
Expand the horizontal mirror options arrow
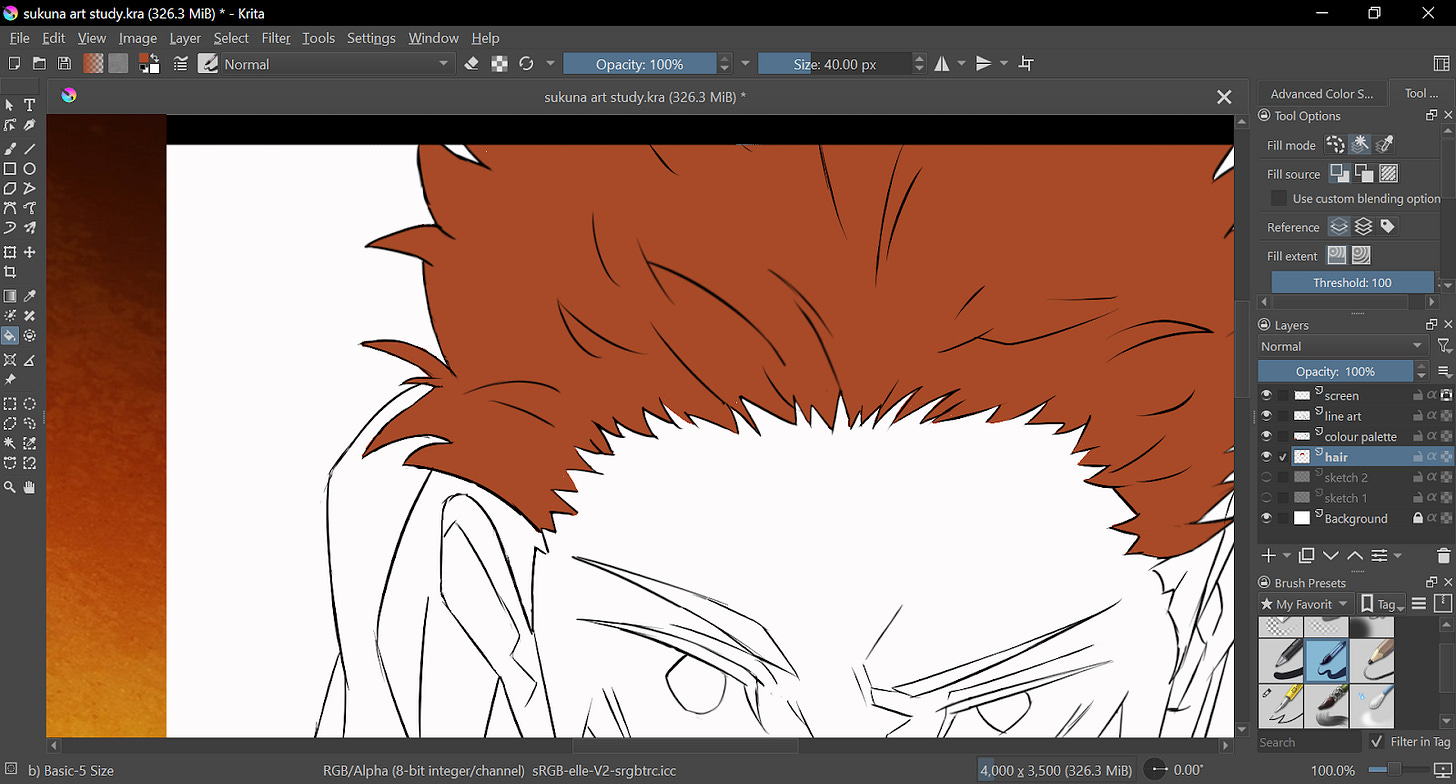pyautogui.click(x=962, y=64)
